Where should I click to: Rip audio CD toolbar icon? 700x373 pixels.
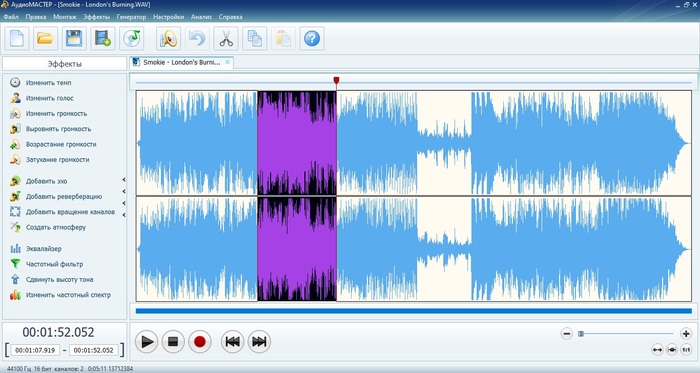(131, 38)
